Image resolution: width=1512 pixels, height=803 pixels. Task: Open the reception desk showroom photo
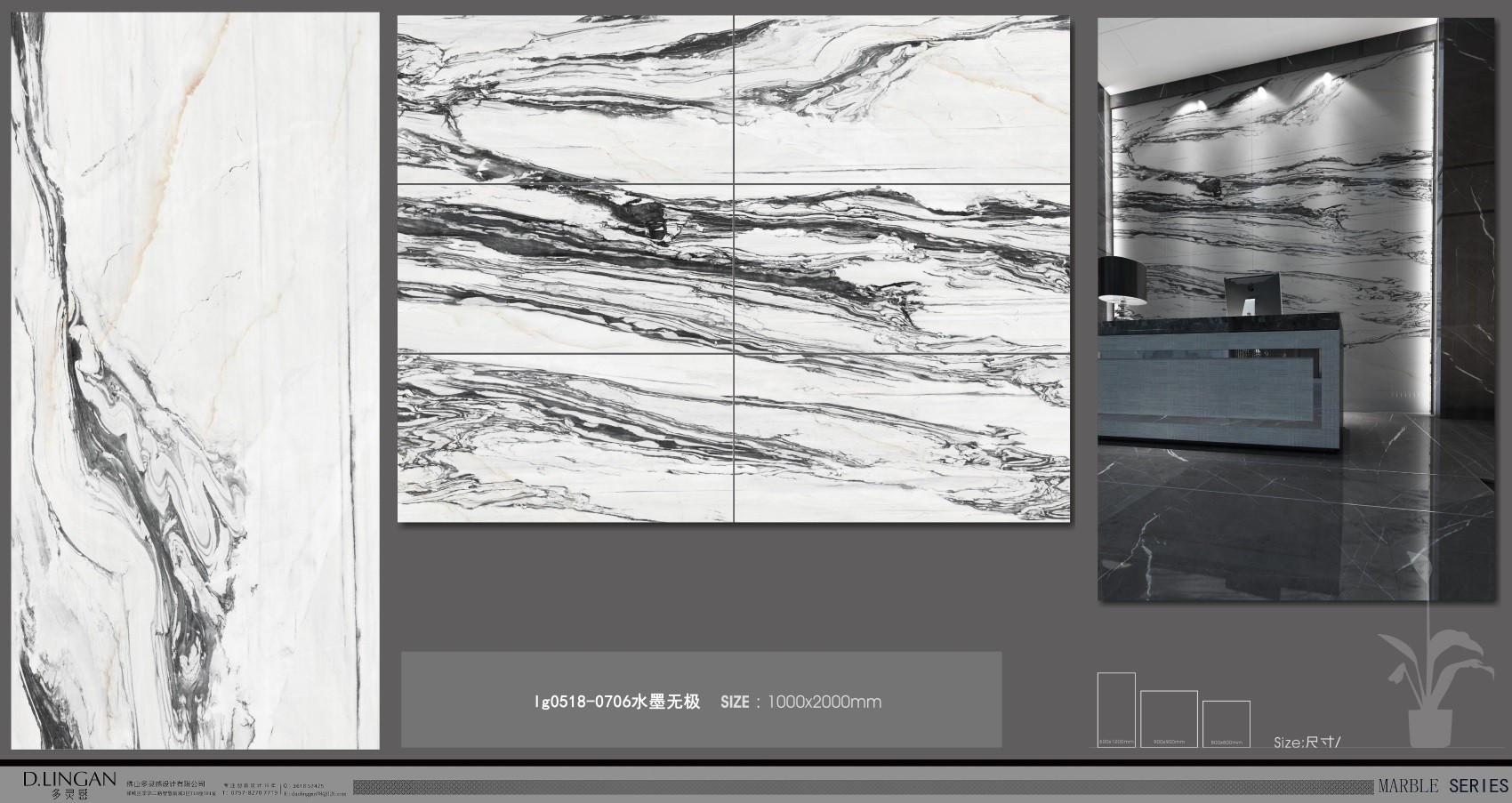[x=1295, y=309]
